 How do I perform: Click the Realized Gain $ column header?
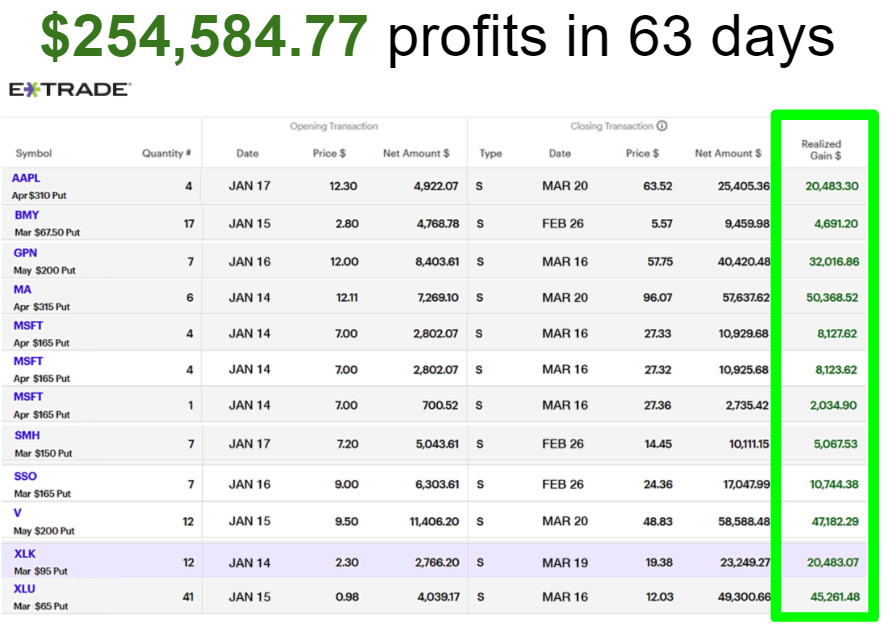click(821, 150)
